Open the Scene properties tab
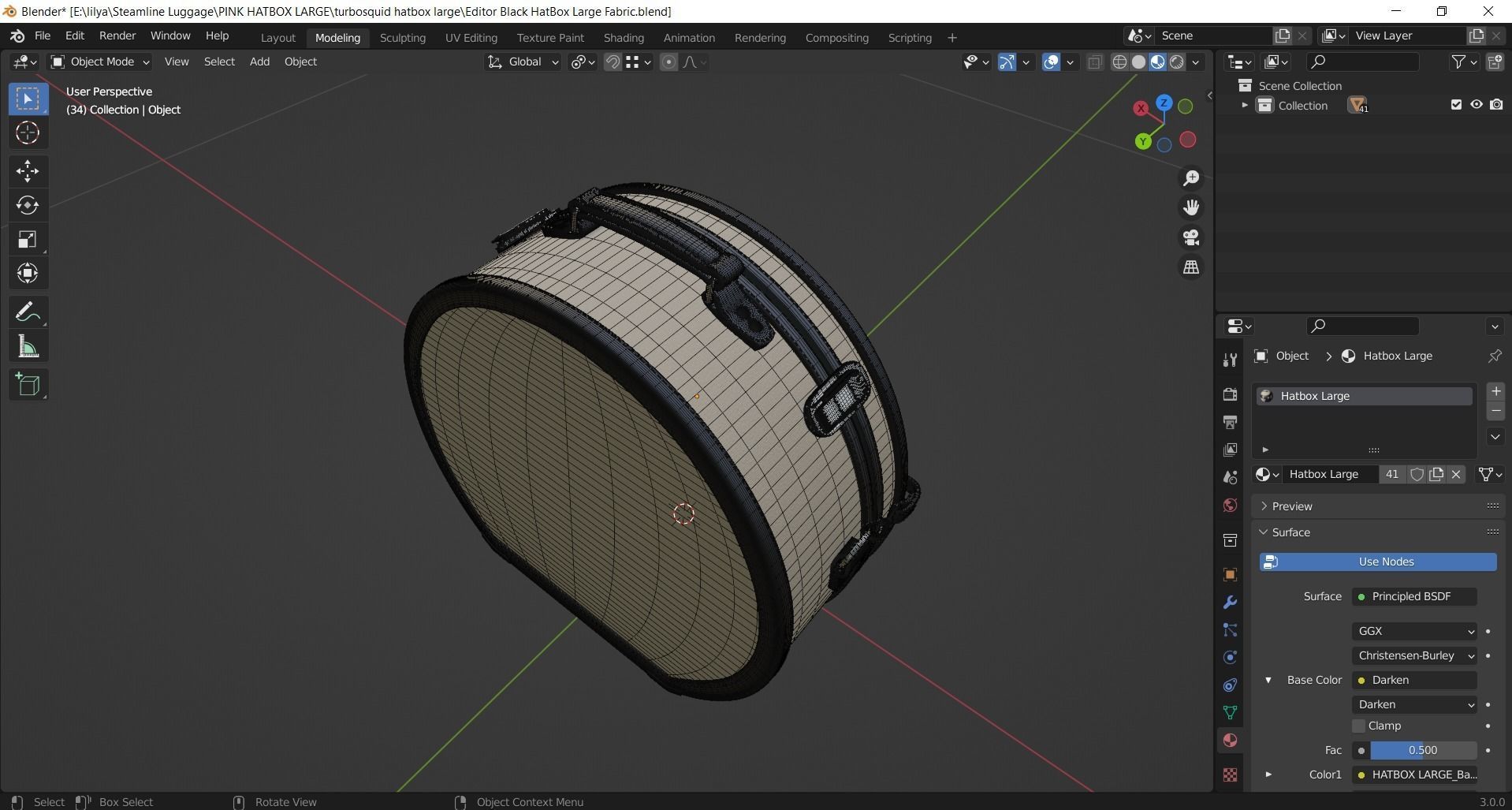Image resolution: width=1512 pixels, height=810 pixels. pos(1230,477)
